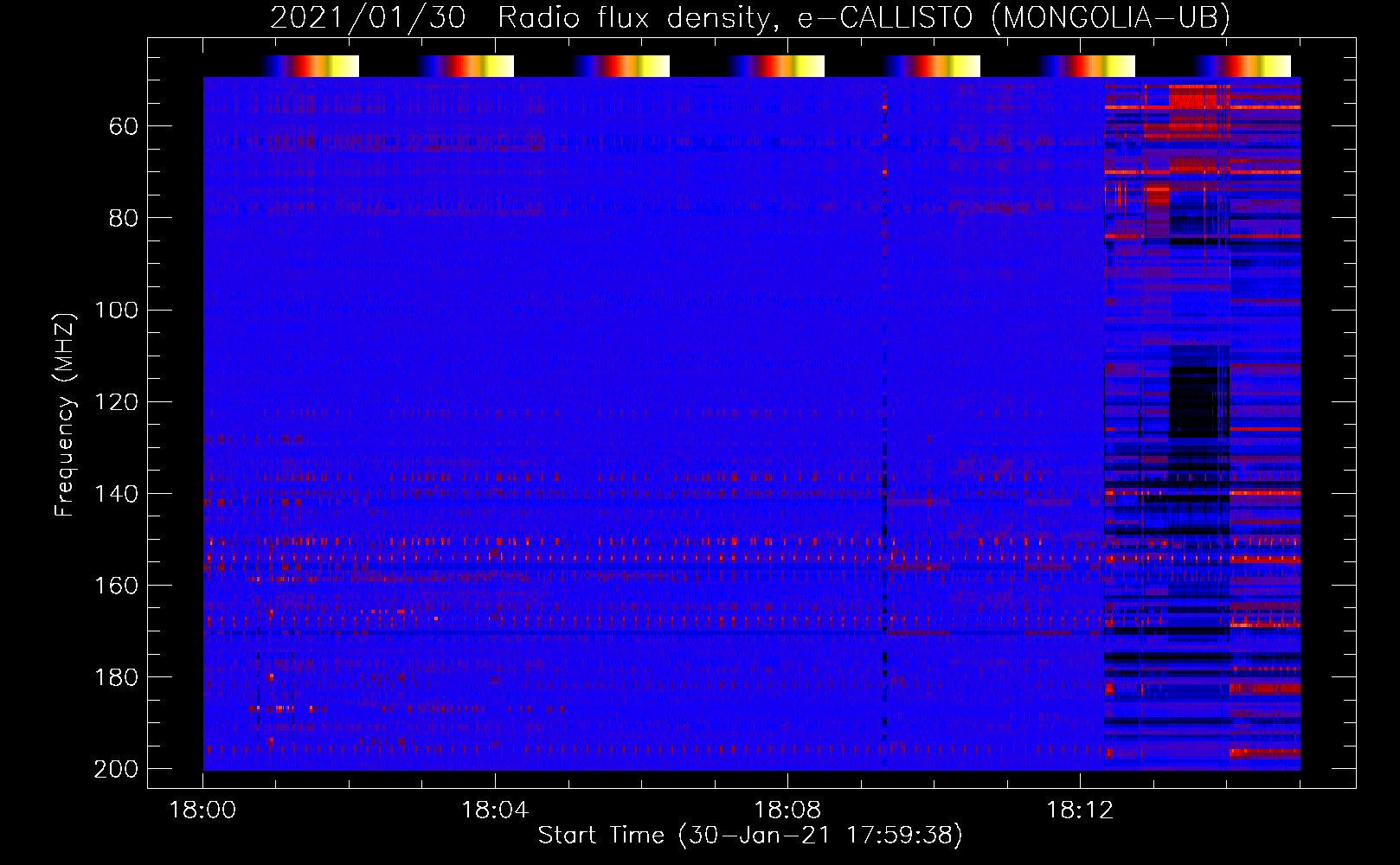Click the 'Start Time (30-Jan-21 17:59:38)' label

750,836
